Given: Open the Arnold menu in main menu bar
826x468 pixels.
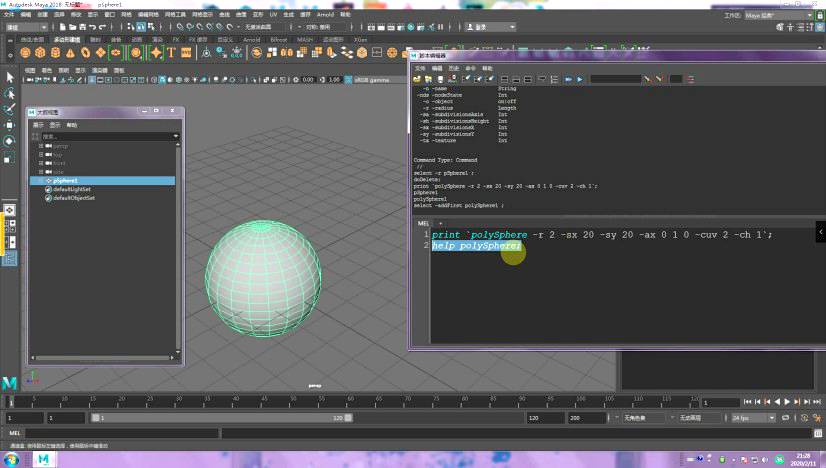Looking at the screenshot, I should click(x=325, y=15).
